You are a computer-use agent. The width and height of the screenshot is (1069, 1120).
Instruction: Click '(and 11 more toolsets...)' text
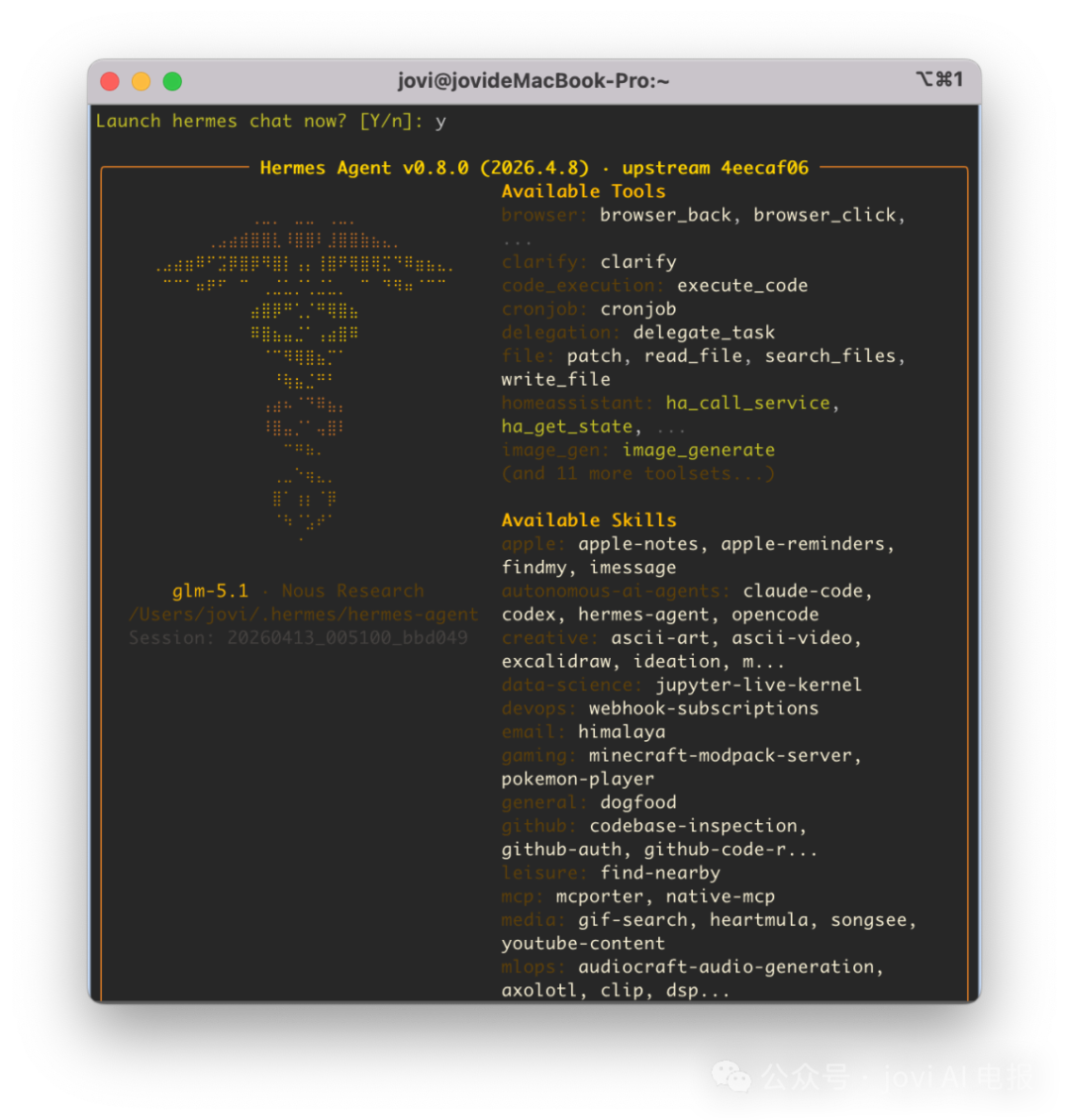pos(638,474)
